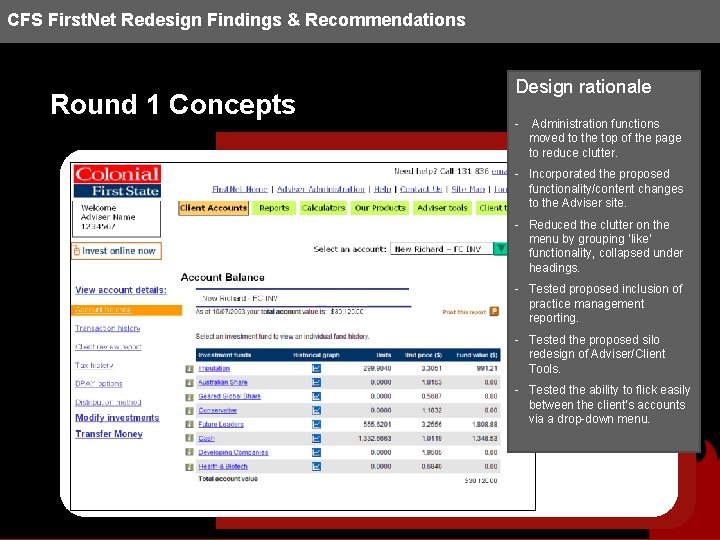
Task: Open the Calculators tab
Action: (323, 208)
